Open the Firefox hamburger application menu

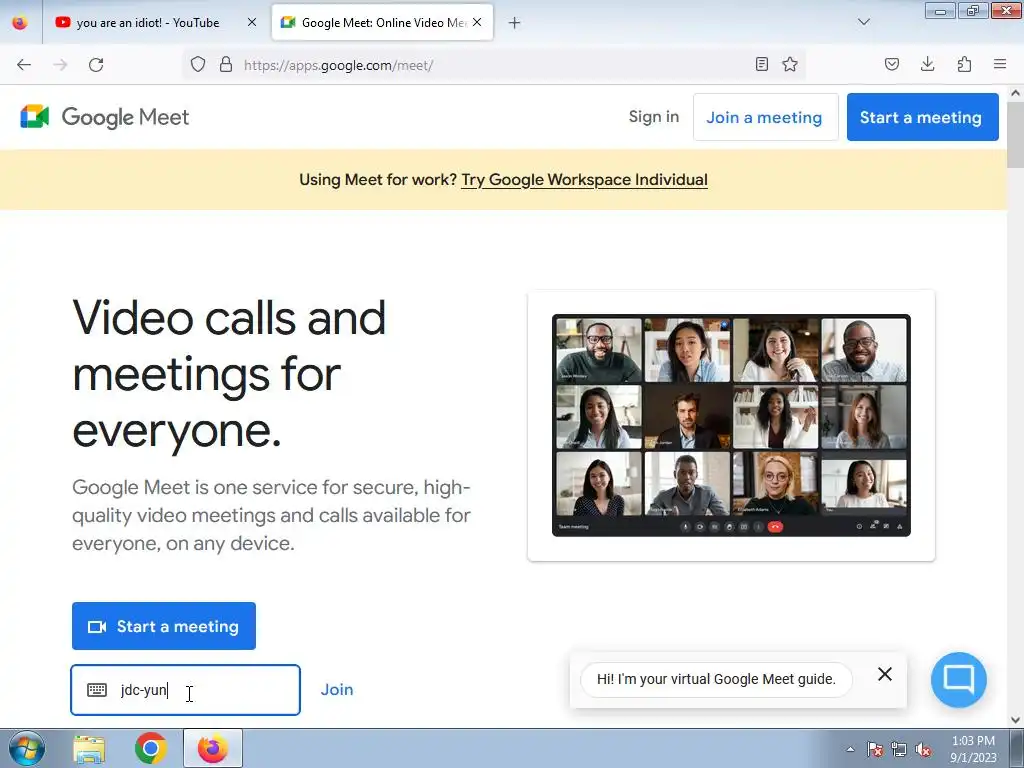click(x=1000, y=64)
